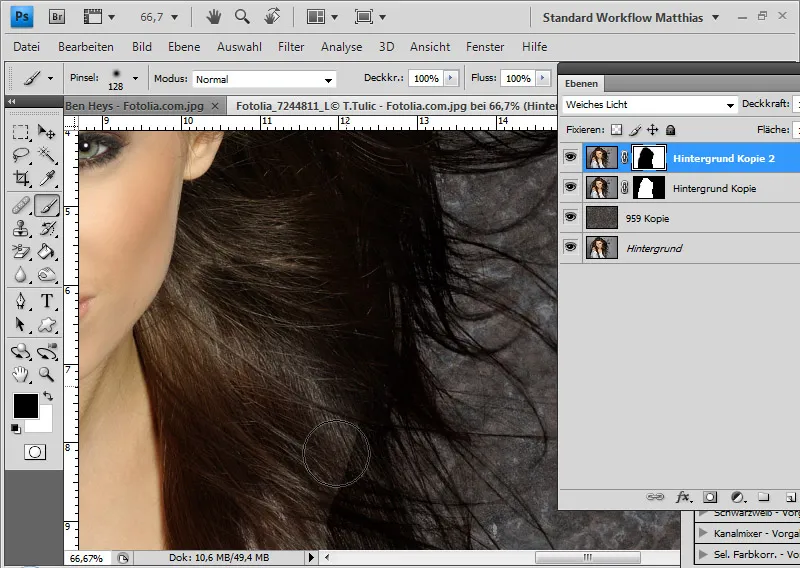Open the Fenster menu
The width and height of the screenshot is (800, 568).
pyautogui.click(x=485, y=47)
